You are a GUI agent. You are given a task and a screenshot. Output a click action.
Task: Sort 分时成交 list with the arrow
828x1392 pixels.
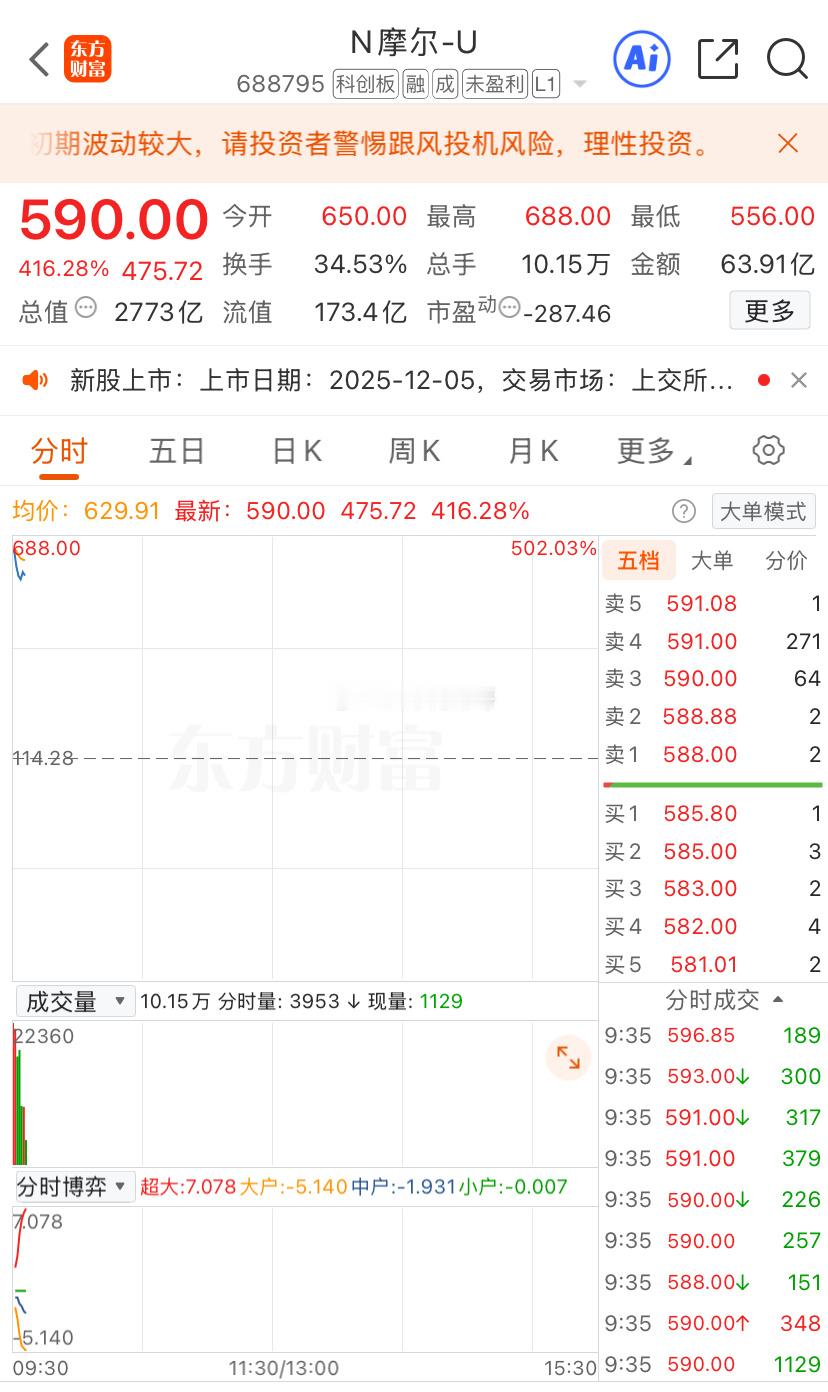[x=775, y=1000]
